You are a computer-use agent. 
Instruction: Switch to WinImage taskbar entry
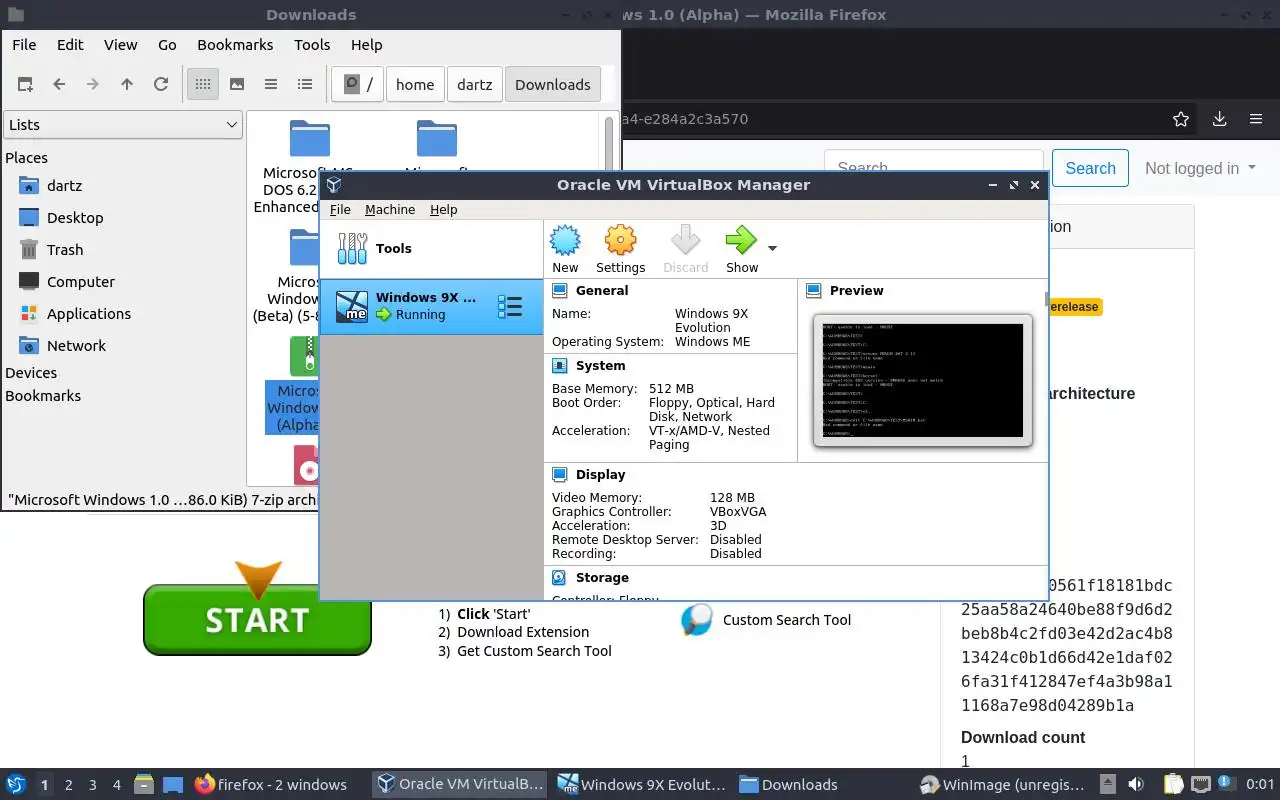pyautogui.click(x=1005, y=785)
